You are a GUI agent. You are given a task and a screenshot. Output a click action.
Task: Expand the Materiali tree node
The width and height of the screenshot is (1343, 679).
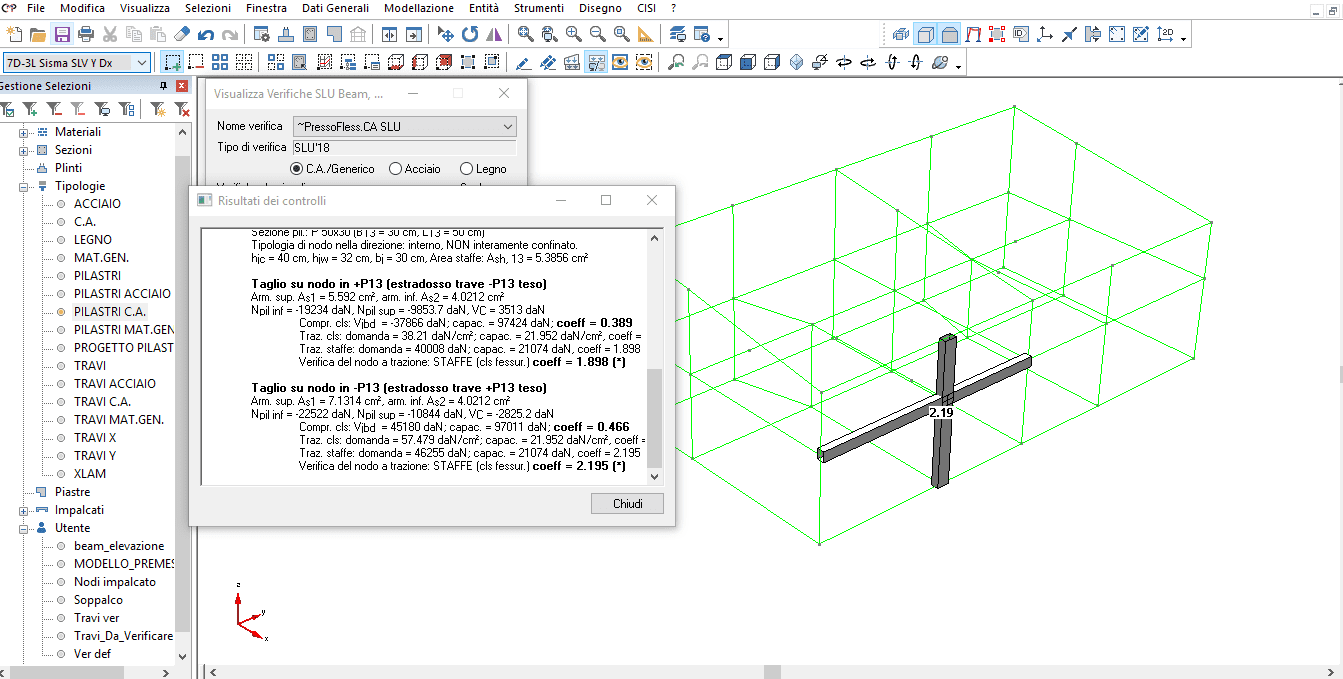[24, 132]
